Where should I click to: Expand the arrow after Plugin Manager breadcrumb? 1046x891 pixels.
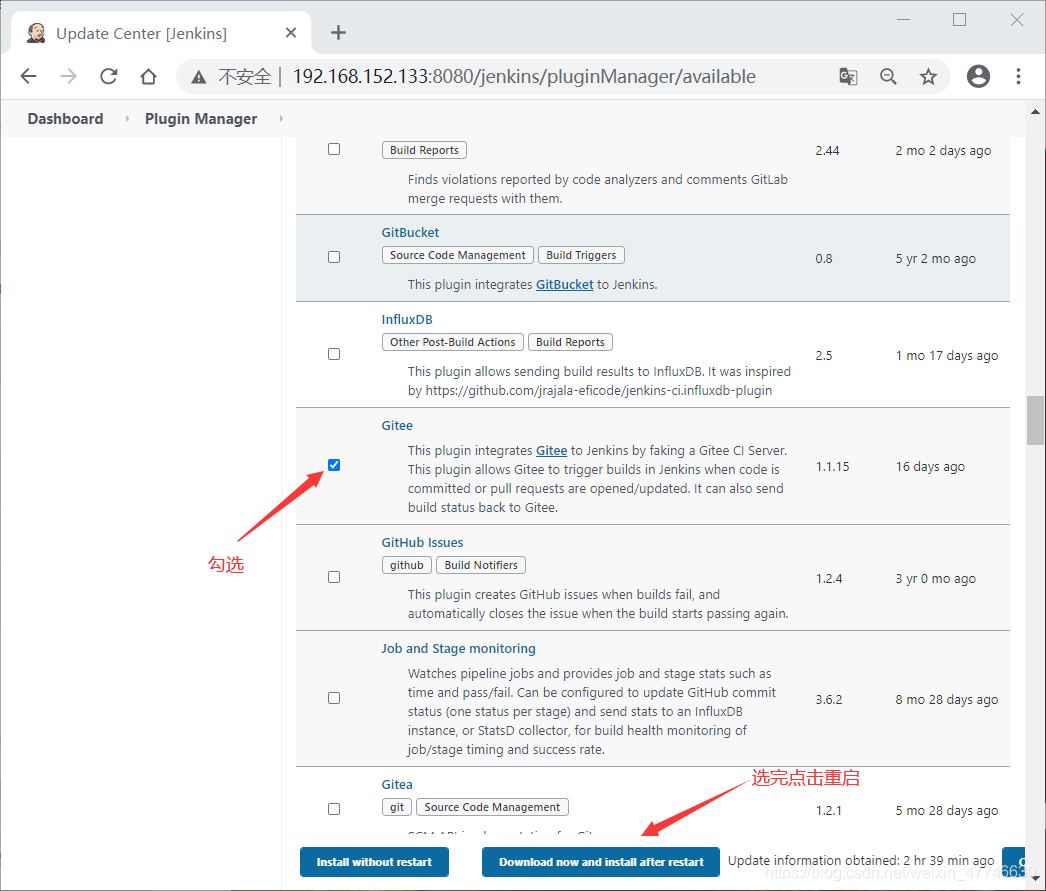(281, 119)
